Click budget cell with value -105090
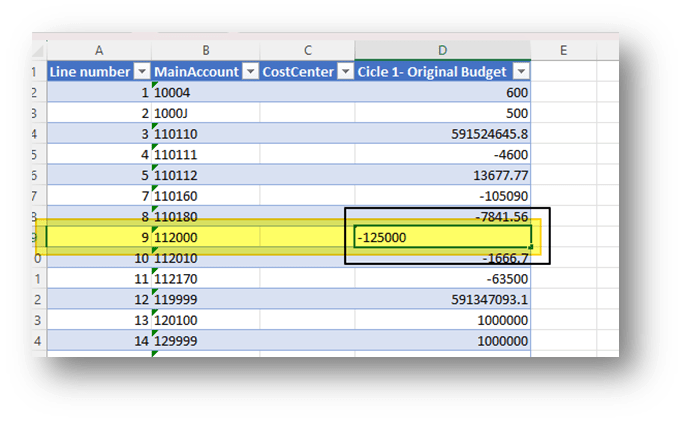The height and width of the screenshot is (422, 684). point(442,196)
